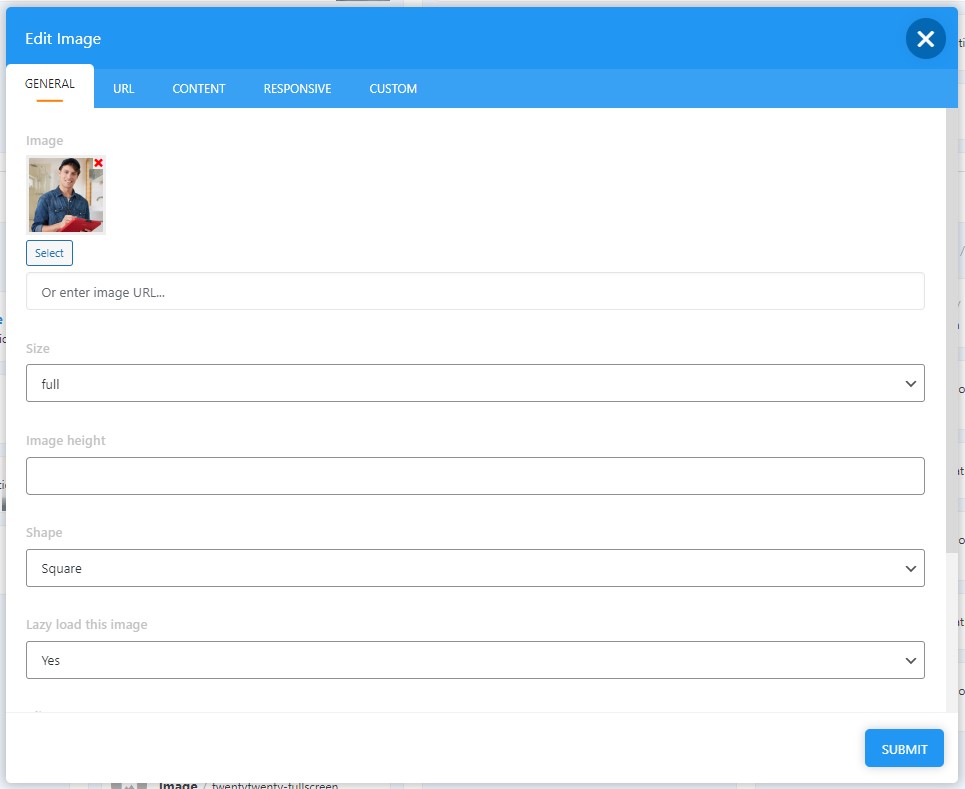Click the 'Lazy load this image' label
The image size is (965, 789).
click(87, 625)
